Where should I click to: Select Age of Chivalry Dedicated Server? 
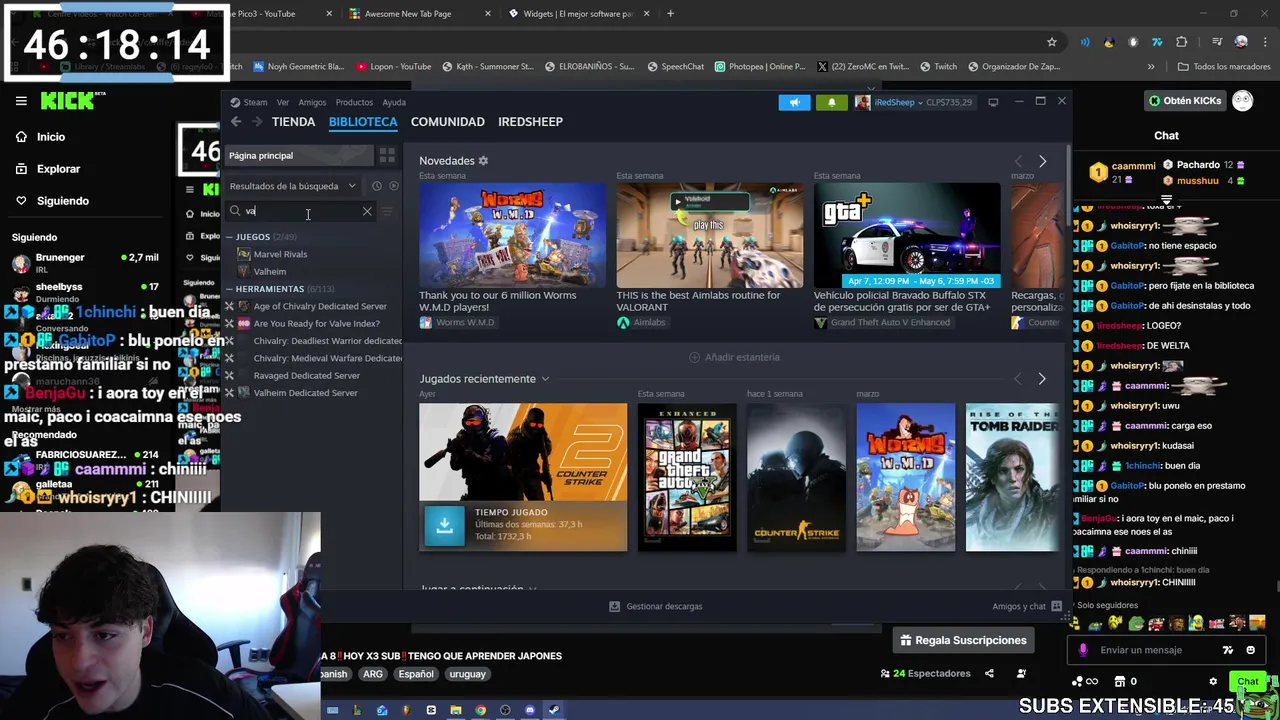click(320, 307)
